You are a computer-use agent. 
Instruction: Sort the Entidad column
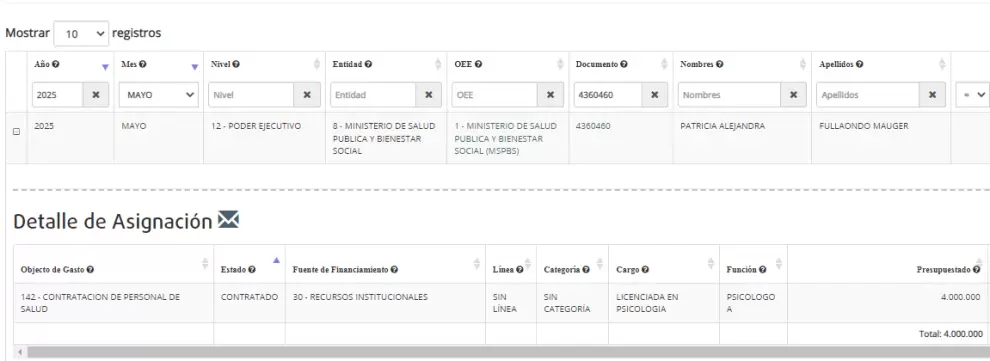(438, 64)
